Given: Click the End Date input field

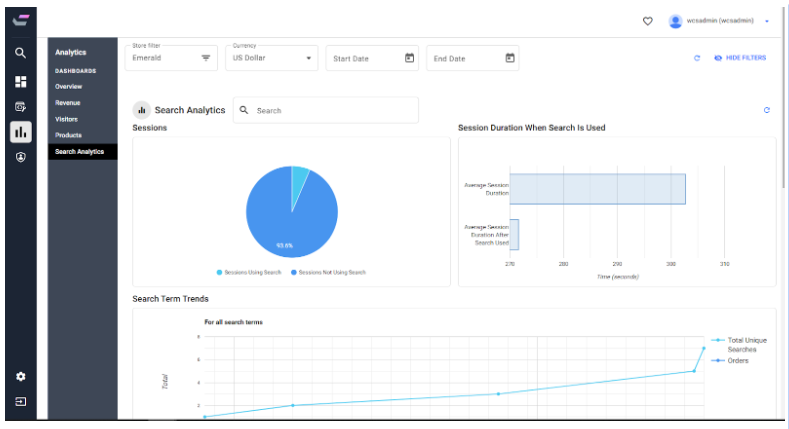Looking at the screenshot, I should (472, 58).
